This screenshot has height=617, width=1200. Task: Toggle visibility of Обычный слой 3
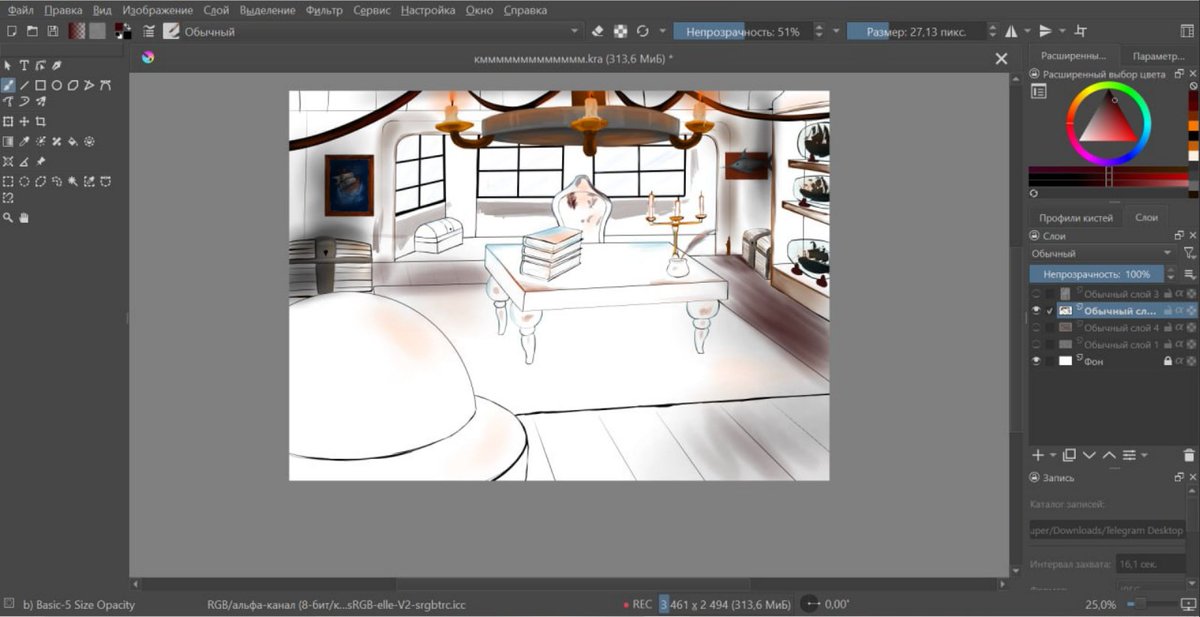coord(1036,294)
